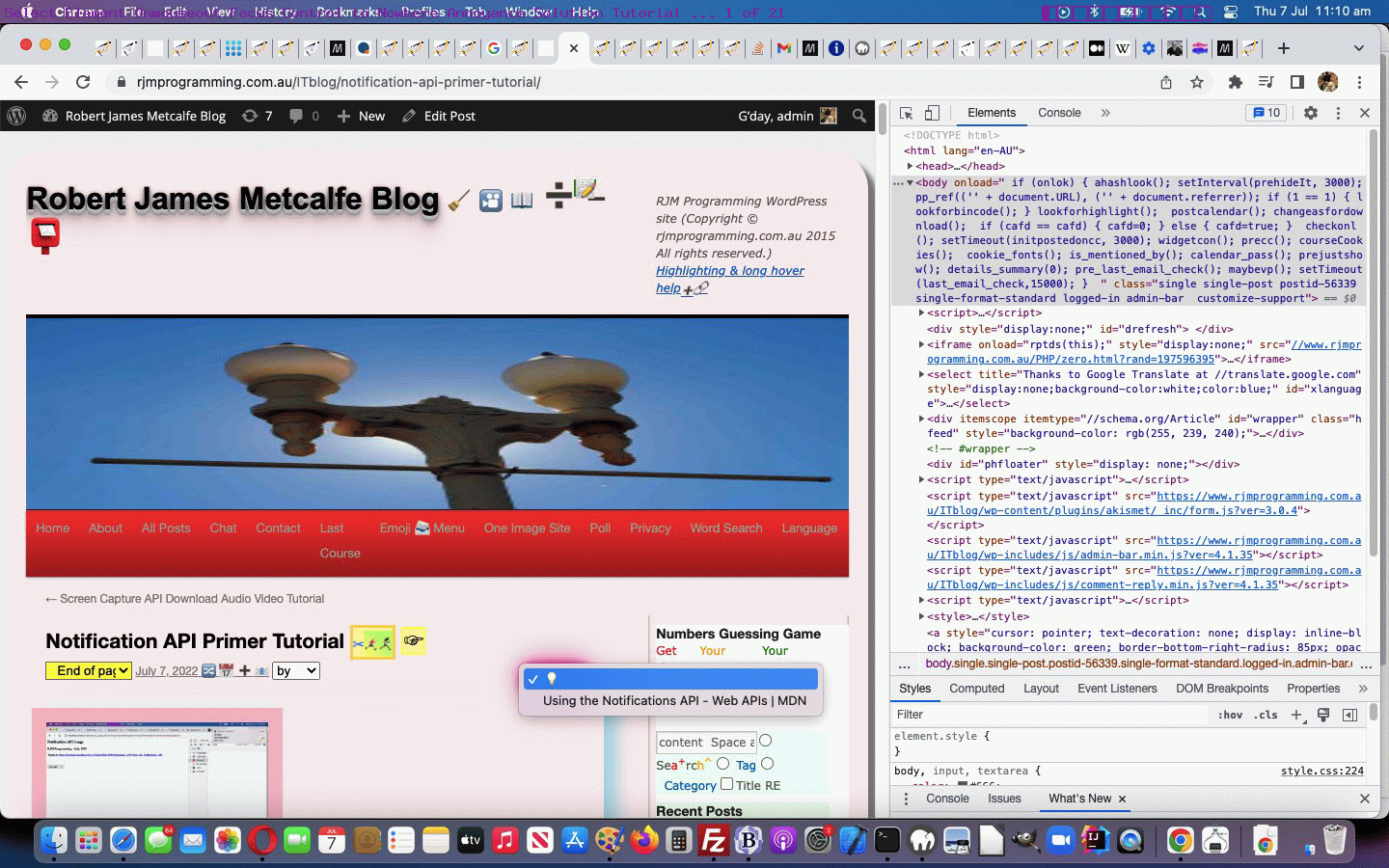Open the Layout tab in DevTools
The width and height of the screenshot is (1389, 868).
1041,689
